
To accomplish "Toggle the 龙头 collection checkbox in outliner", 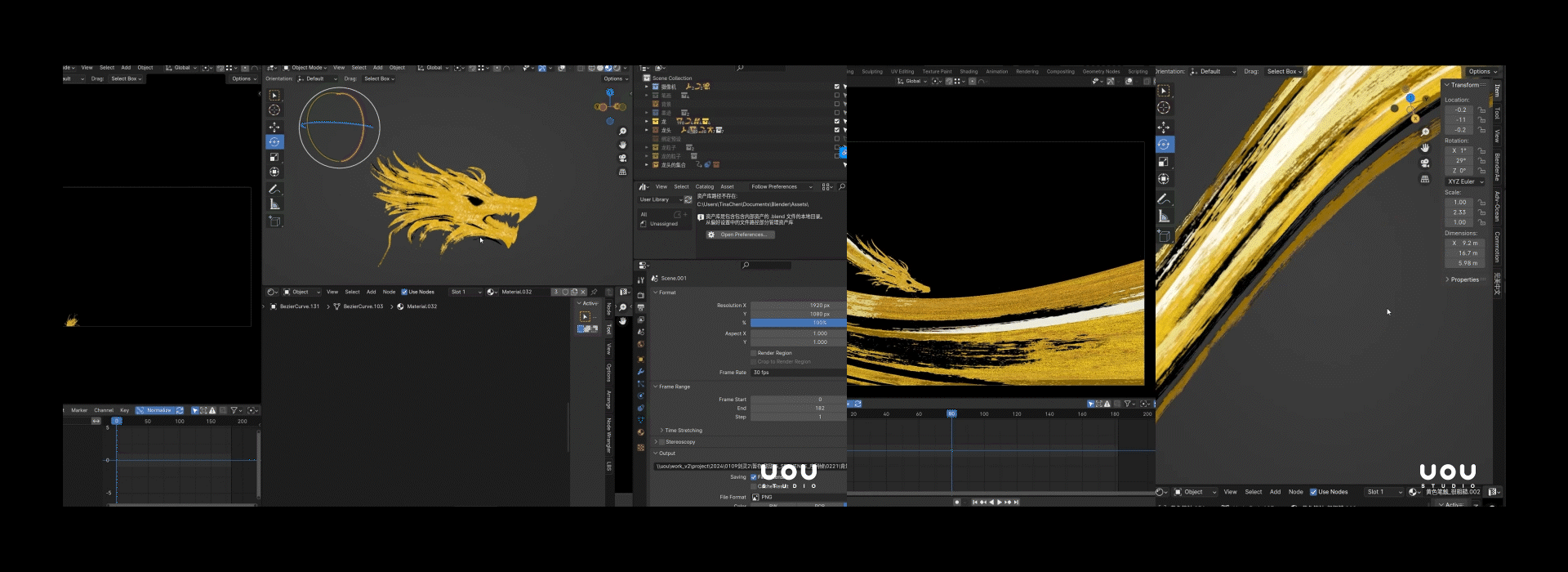I will click(x=837, y=130).
